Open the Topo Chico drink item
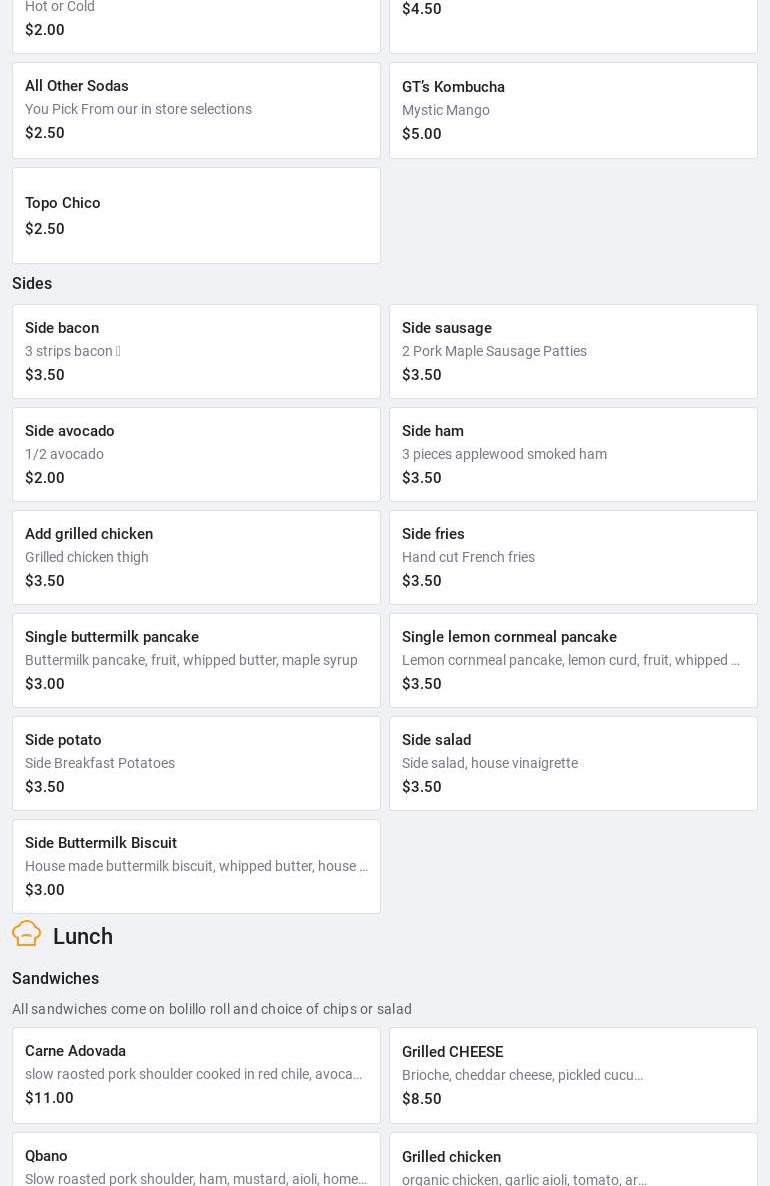The height and width of the screenshot is (1186, 770). (x=196, y=215)
